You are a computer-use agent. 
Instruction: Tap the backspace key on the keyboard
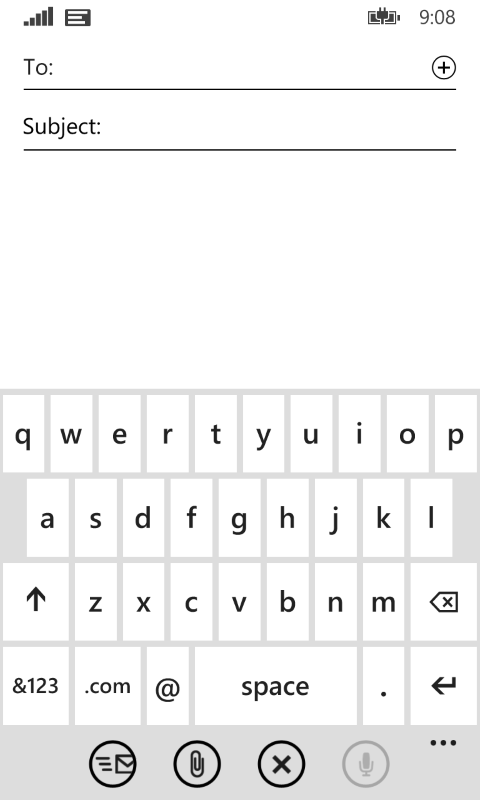click(x=443, y=602)
